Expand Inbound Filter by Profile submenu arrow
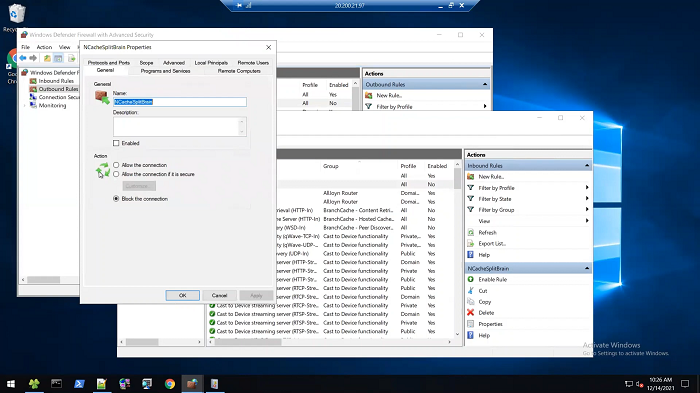Viewport: 700px width, 393px height. coord(587,188)
